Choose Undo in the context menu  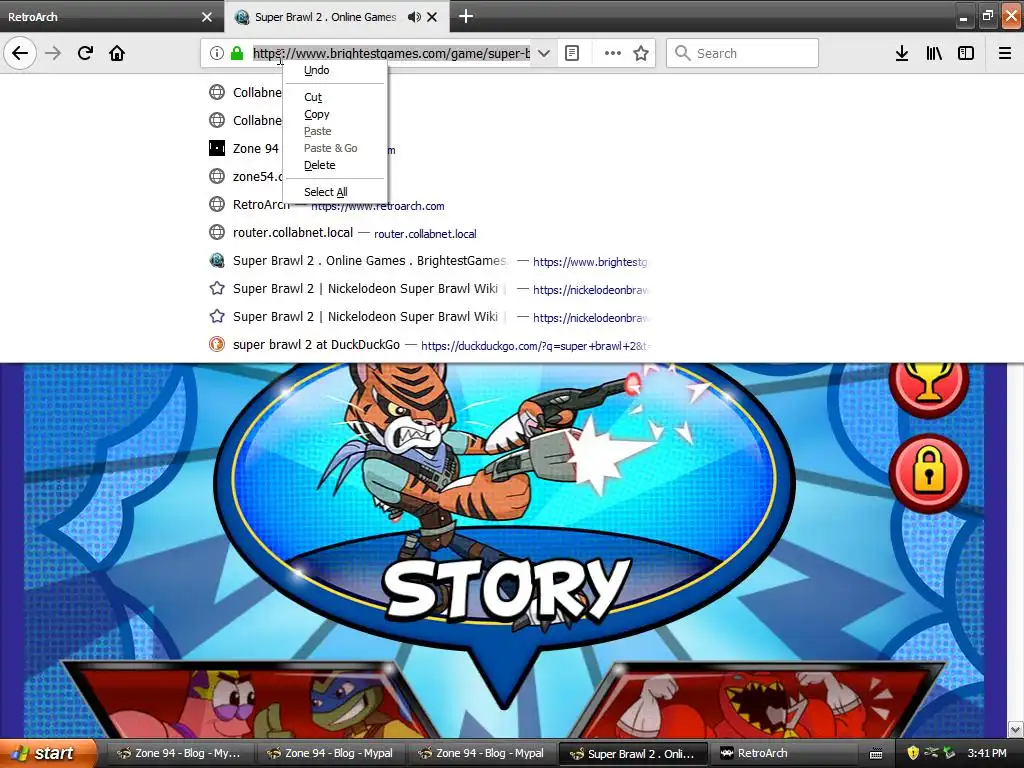click(x=336, y=70)
